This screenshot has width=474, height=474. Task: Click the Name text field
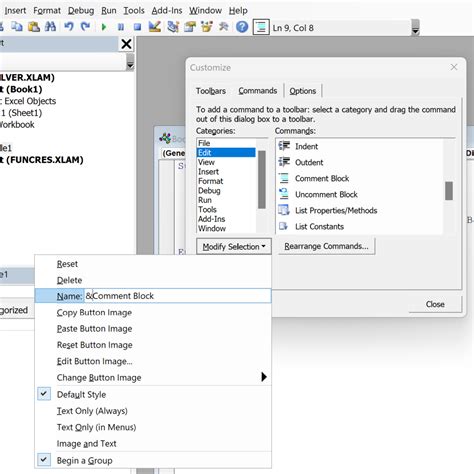coord(177,296)
